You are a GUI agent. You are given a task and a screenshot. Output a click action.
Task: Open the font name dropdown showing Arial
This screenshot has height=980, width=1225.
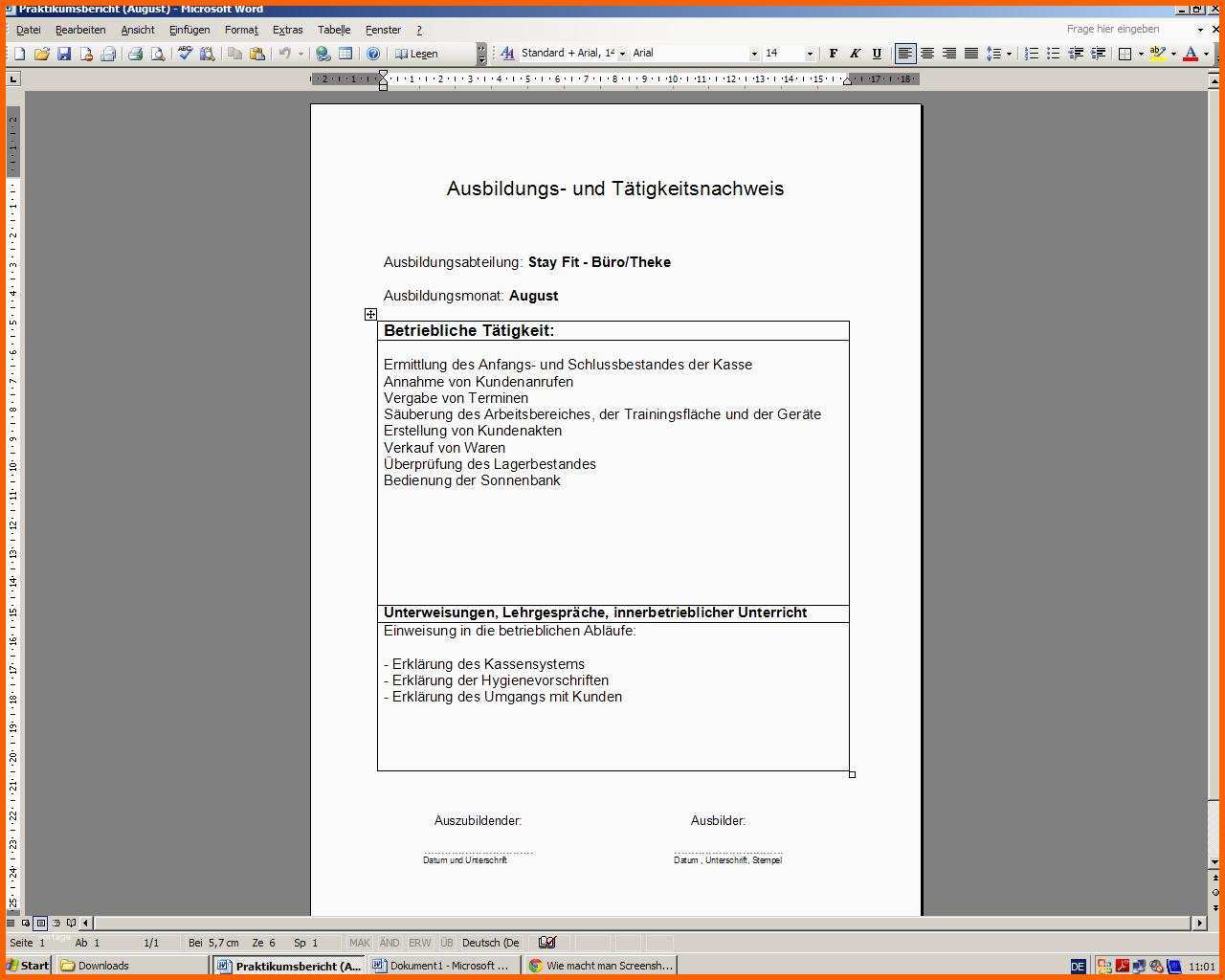pyautogui.click(x=754, y=54)
